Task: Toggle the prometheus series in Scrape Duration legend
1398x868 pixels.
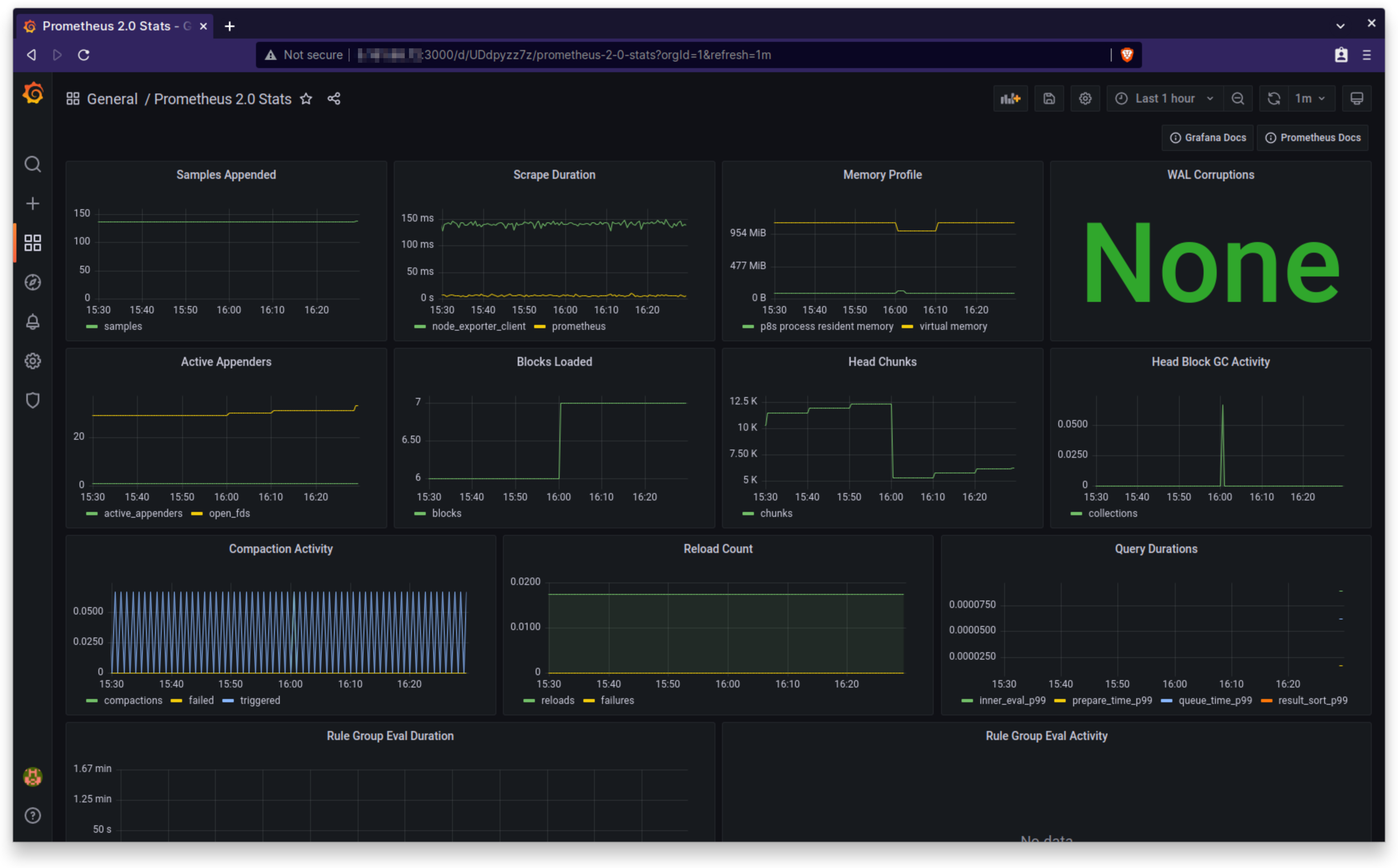Action: pos(578,326)
